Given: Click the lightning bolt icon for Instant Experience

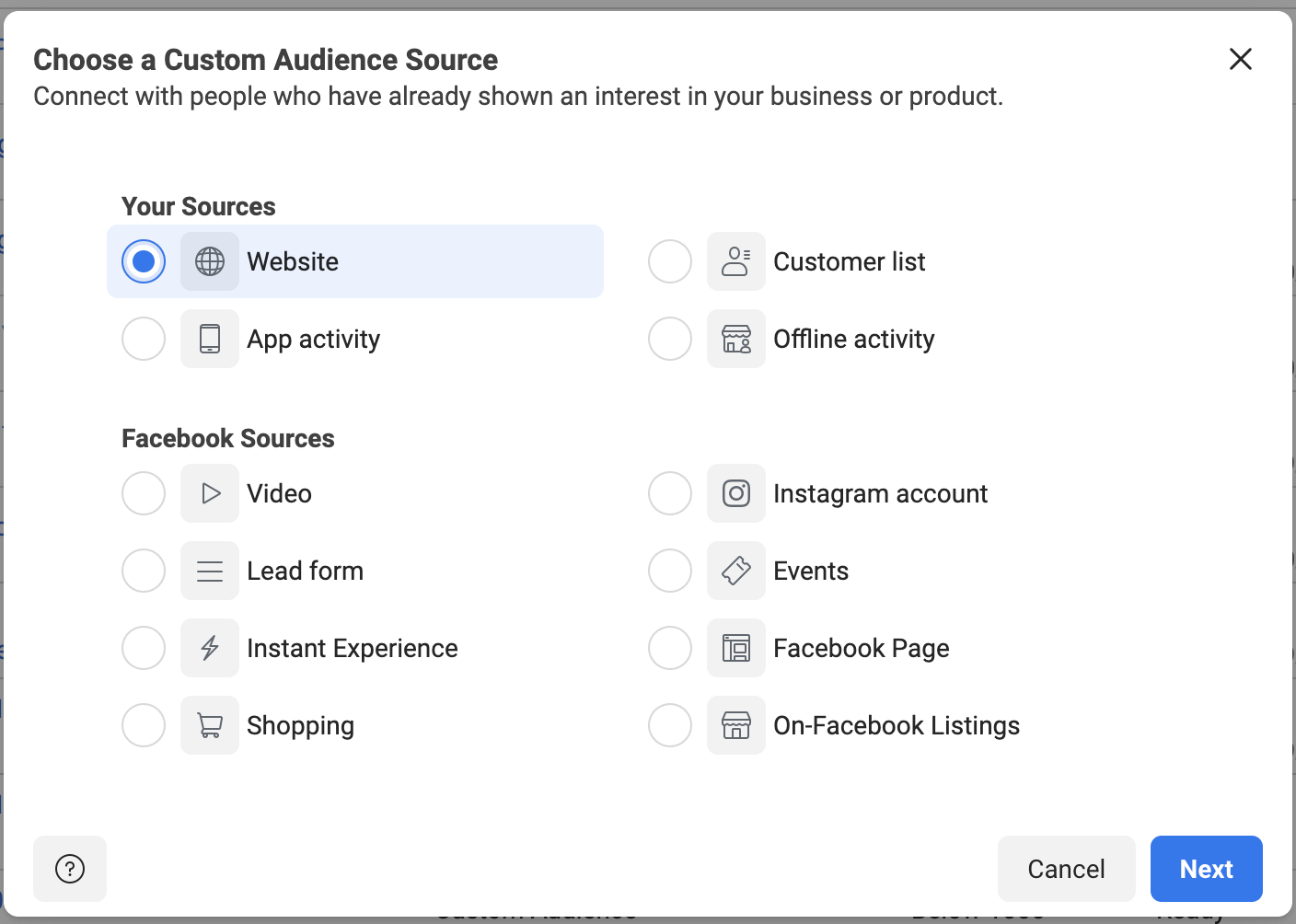Looking at the screenshot, I should pos(210,648).
